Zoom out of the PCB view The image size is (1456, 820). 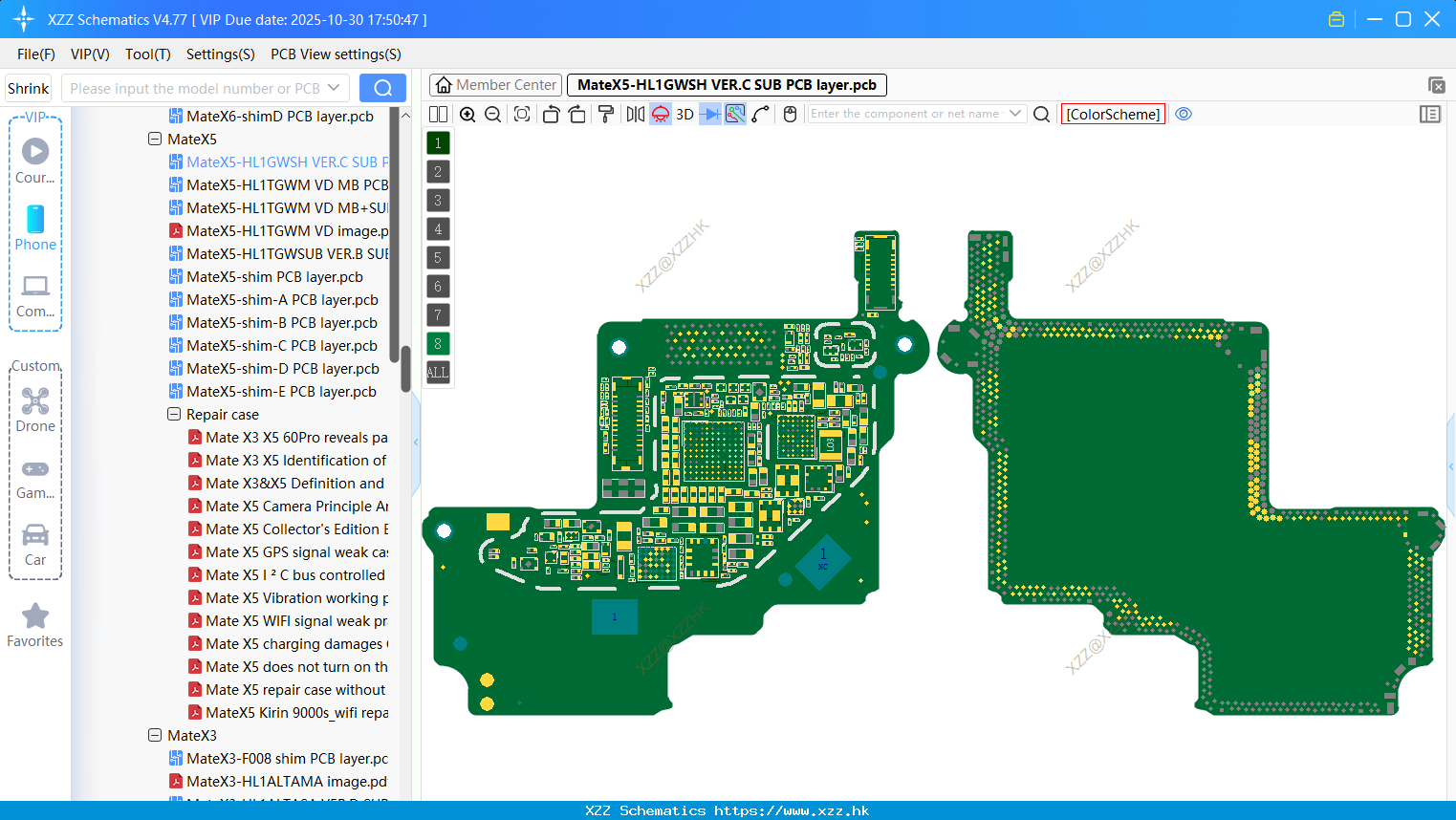pos(493,114)
